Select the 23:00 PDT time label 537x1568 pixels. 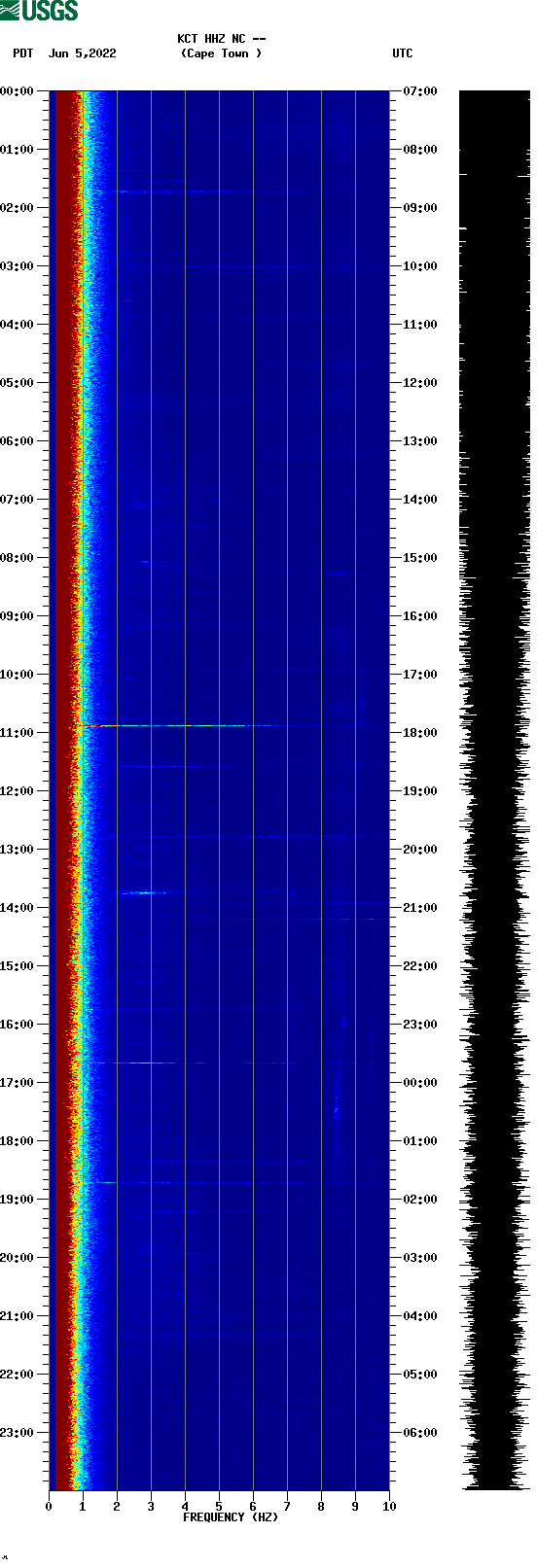[17, 1433]
